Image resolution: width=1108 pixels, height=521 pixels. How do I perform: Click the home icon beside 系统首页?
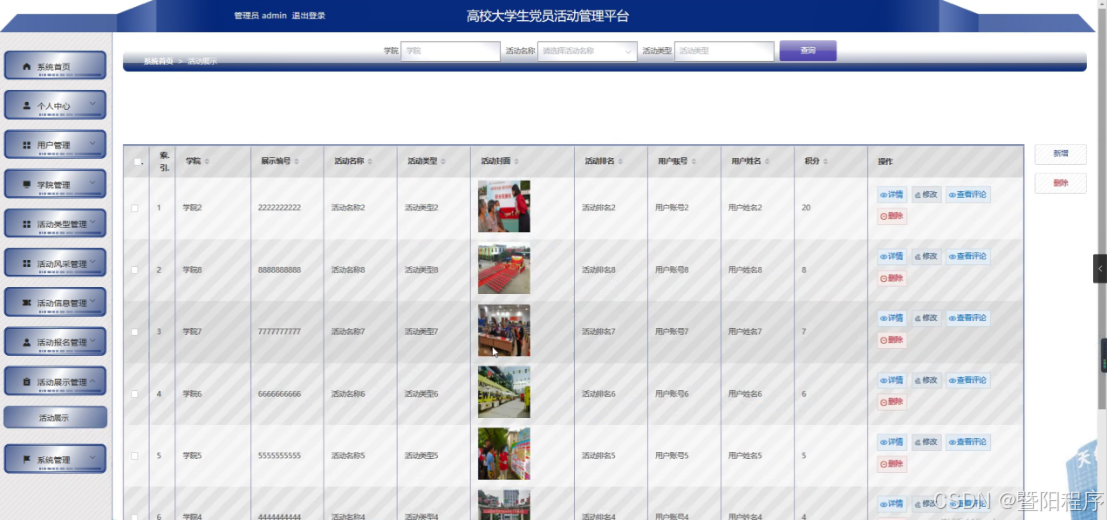27,66
